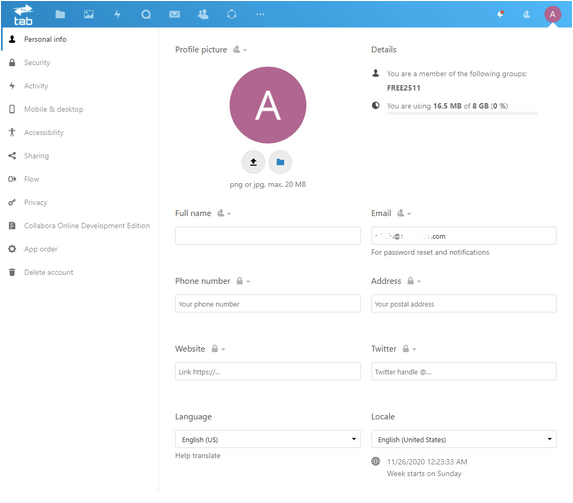Viewport: 573px width, 503px height.
Task: Click the large profile avatar image
Action: click(268, 105)
